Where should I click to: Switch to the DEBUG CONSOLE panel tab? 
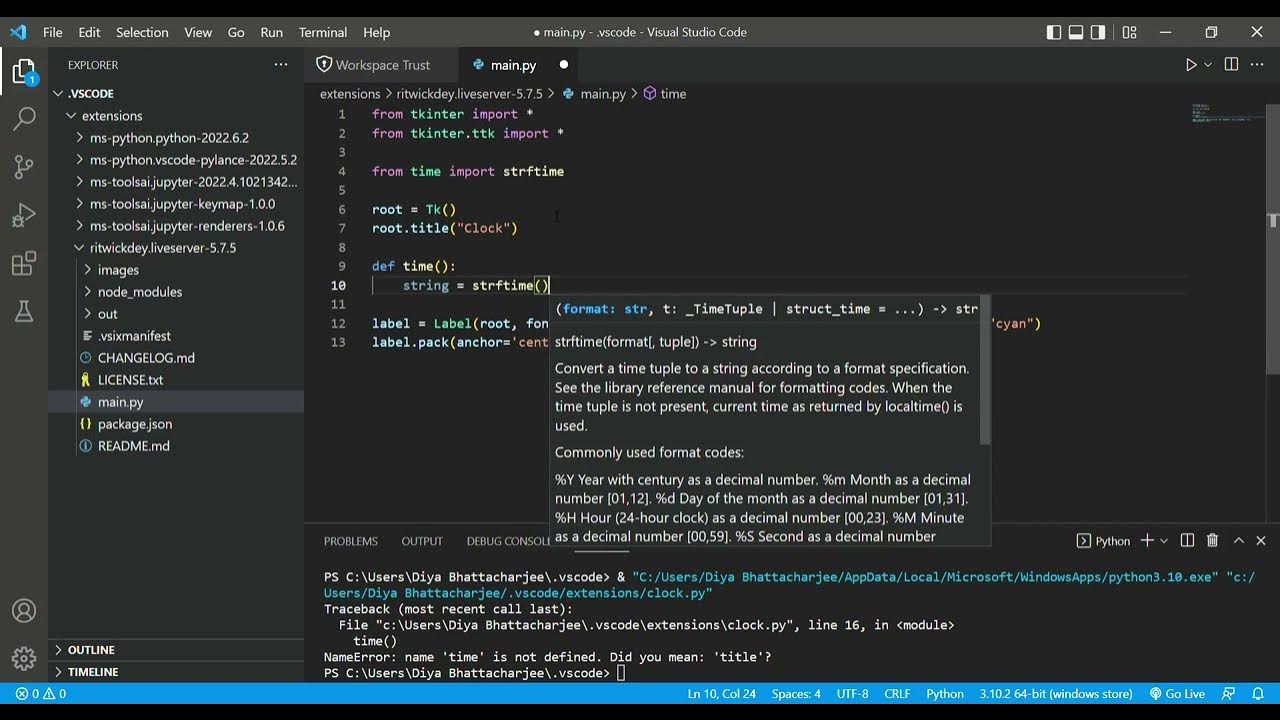click(509, 541)
